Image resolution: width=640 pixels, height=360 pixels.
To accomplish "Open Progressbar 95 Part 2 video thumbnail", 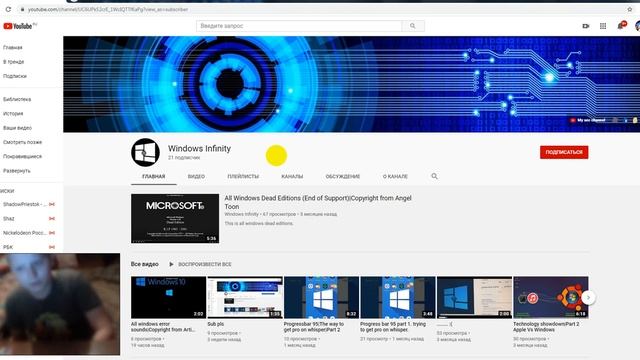I will pyautogui.click(x=321, y=298).
